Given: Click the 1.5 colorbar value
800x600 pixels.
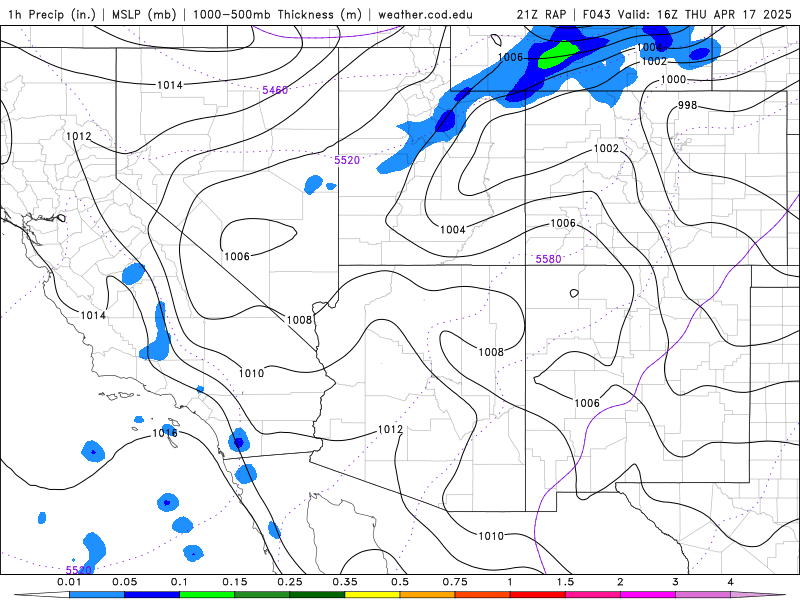Looking at the screenshot, I should click(565, 582).
